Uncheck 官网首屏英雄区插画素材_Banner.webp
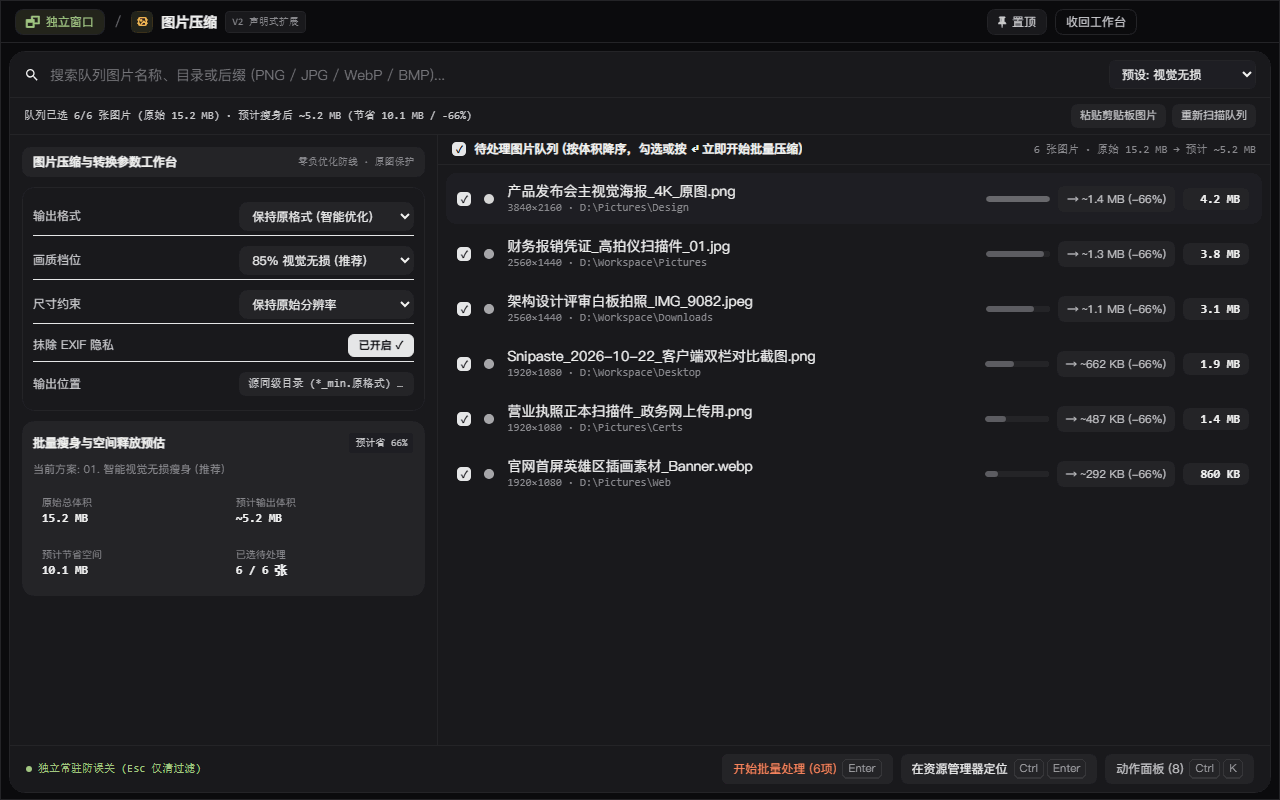1280x800 pixels. (x=464, y=474)
